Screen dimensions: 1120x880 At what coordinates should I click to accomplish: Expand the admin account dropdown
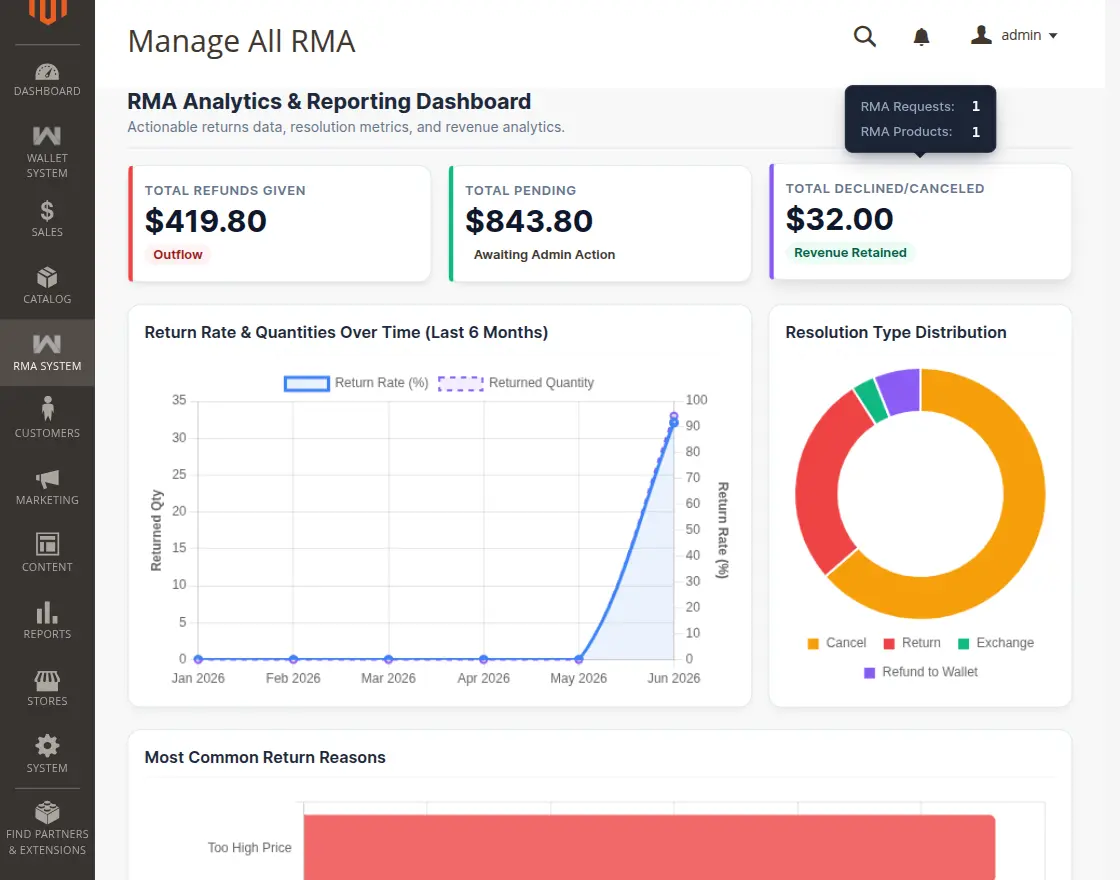[x=1014, y=35]
